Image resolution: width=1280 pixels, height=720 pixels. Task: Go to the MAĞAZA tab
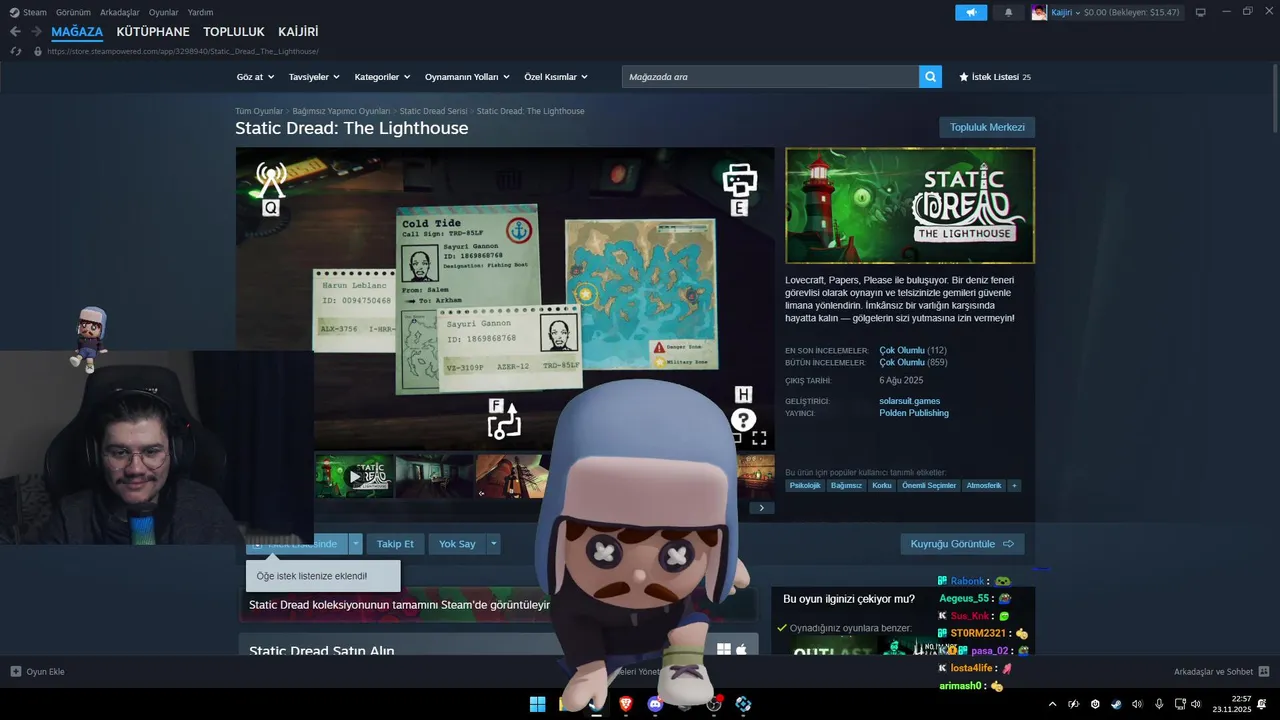point(77,32)
